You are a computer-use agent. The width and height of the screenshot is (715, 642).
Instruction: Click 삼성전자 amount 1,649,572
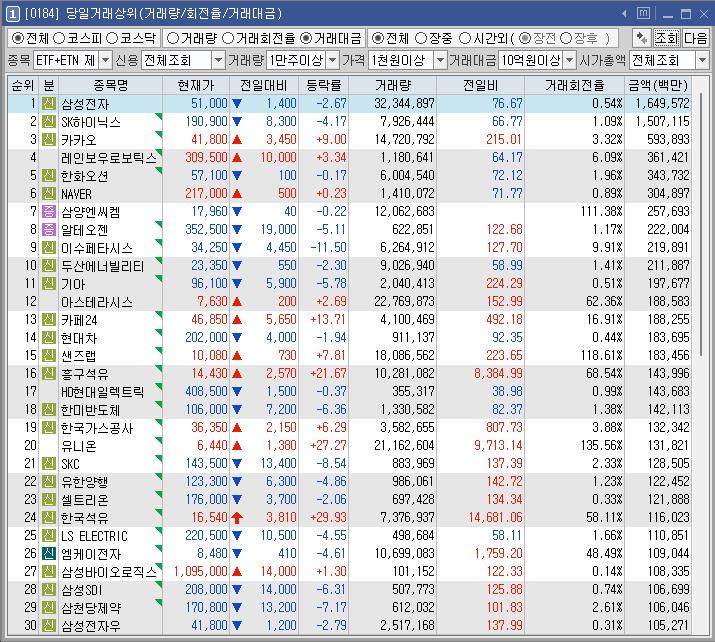(663, 104)
